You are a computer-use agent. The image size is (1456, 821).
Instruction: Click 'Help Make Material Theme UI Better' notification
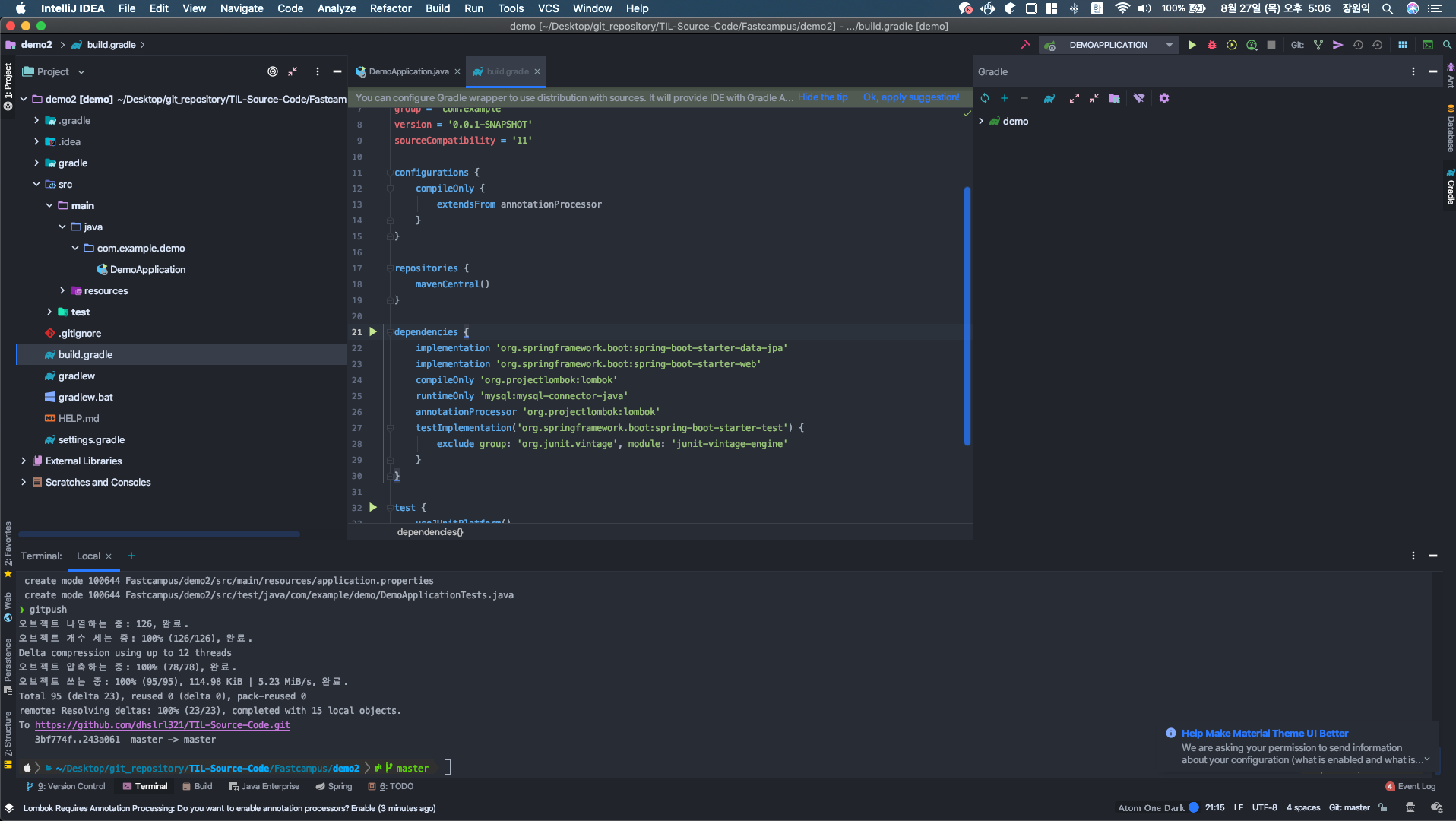(1265, 733)
